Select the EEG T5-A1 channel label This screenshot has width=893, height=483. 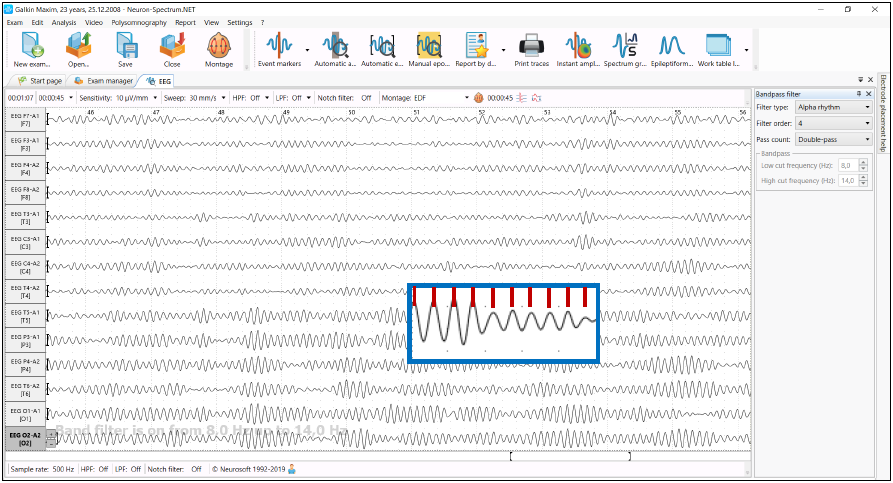click(x=25, y=316)
